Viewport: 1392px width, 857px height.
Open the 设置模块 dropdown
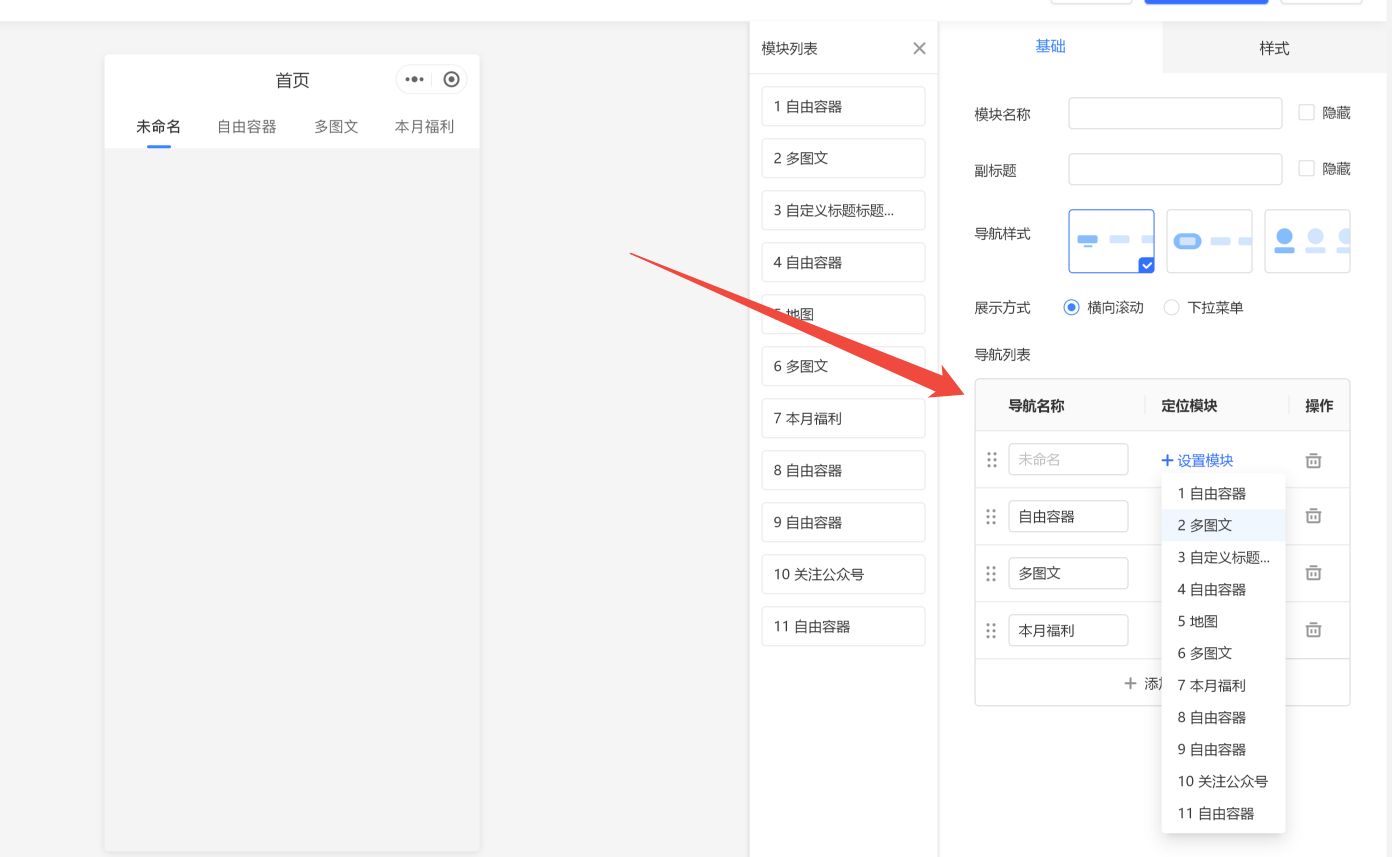1197,461
